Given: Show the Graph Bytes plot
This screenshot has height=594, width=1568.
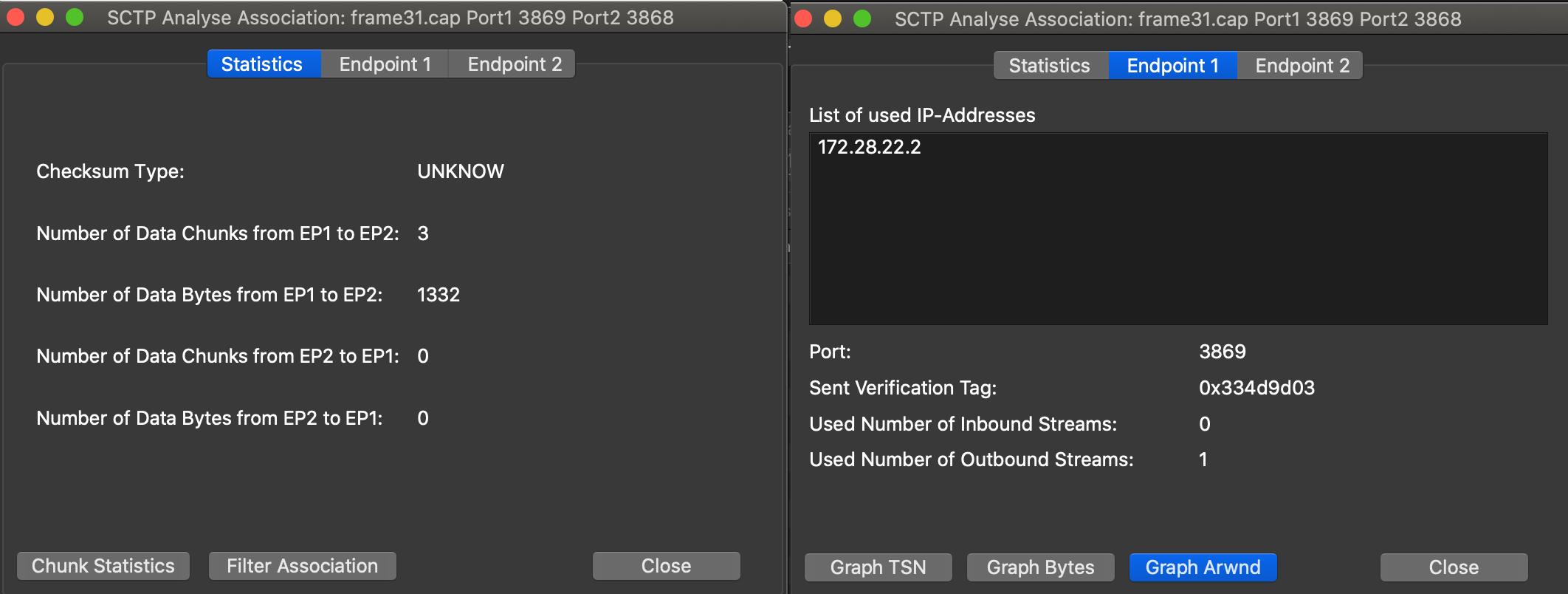Looking at the screenshot, I should [1040, 567].
